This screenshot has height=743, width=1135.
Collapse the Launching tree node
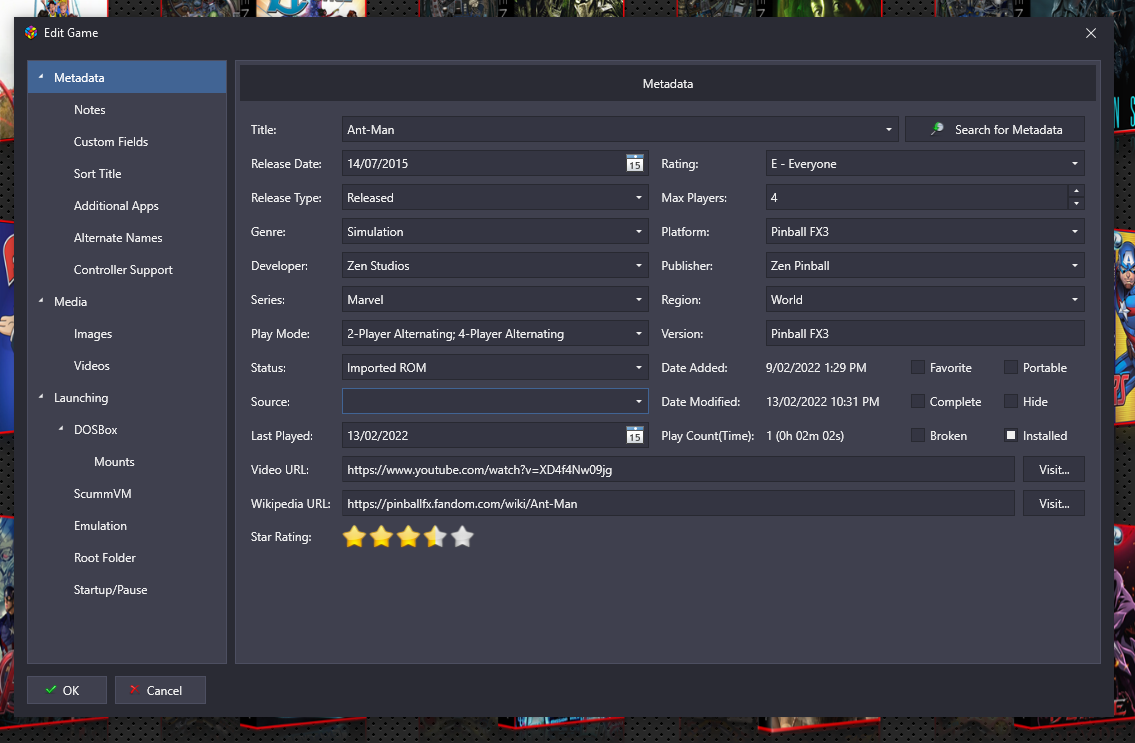(41, 397)
